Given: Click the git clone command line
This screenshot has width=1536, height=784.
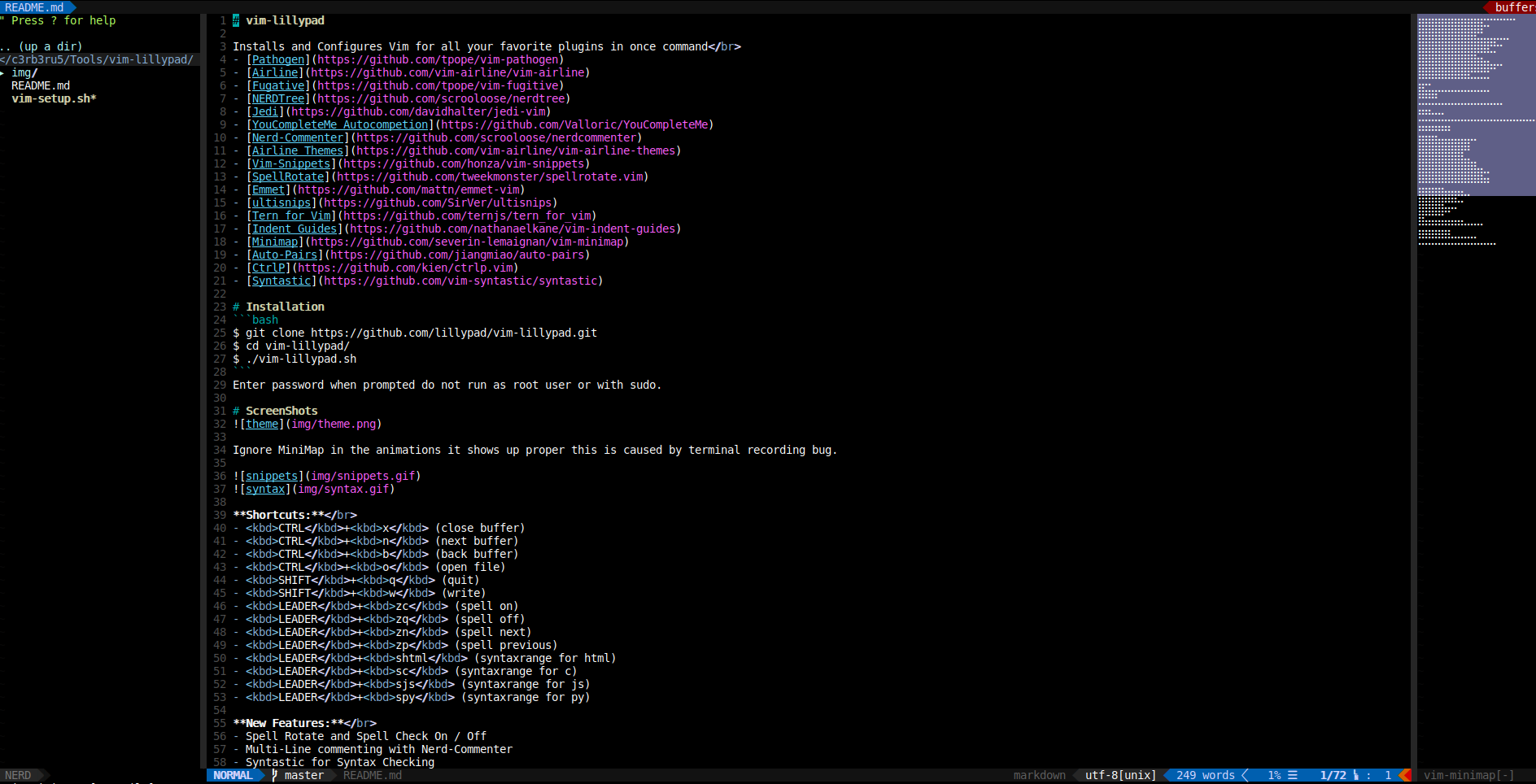Looking at the screenshot, I should [x=415, y=333].
